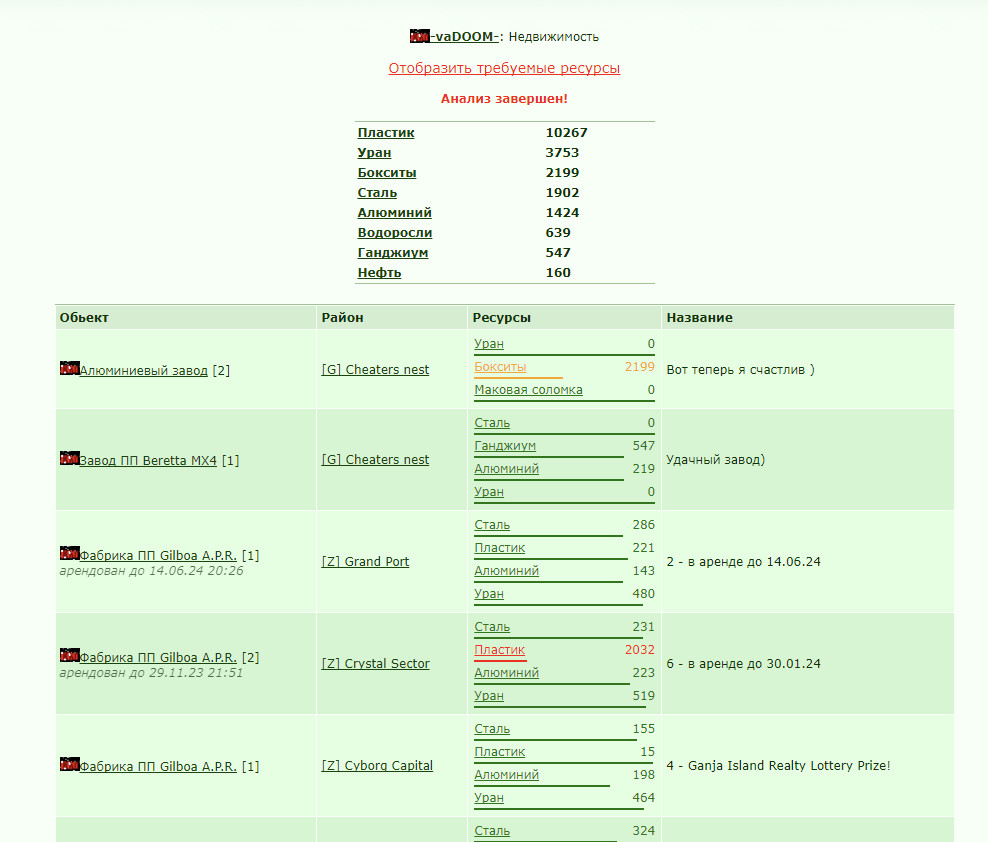Click Пластик total value 10267
The height and width of the screenshot is (842, 988).
[x=566, y=133]
